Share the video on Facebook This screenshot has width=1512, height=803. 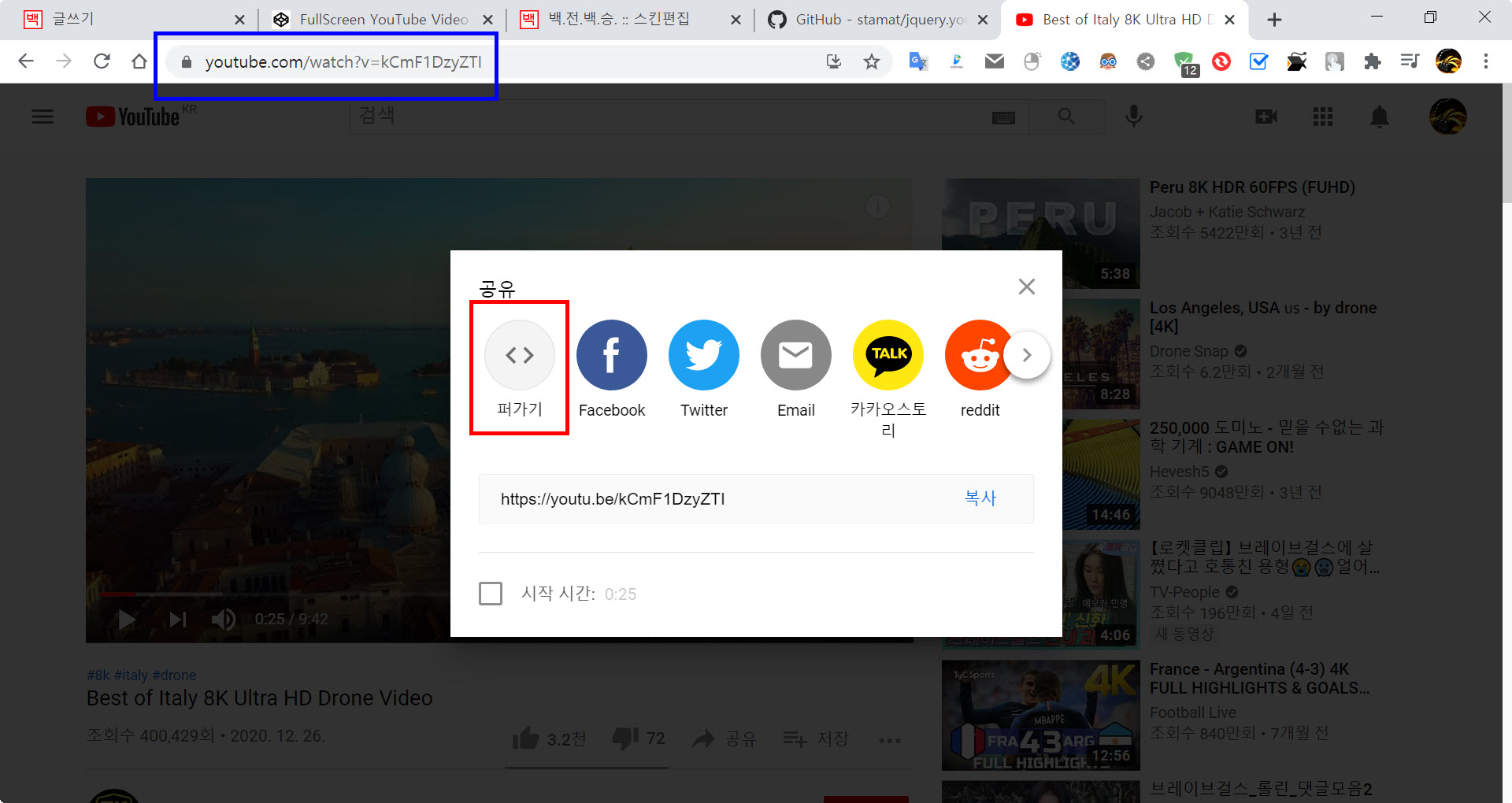click(x=612, y=355)
